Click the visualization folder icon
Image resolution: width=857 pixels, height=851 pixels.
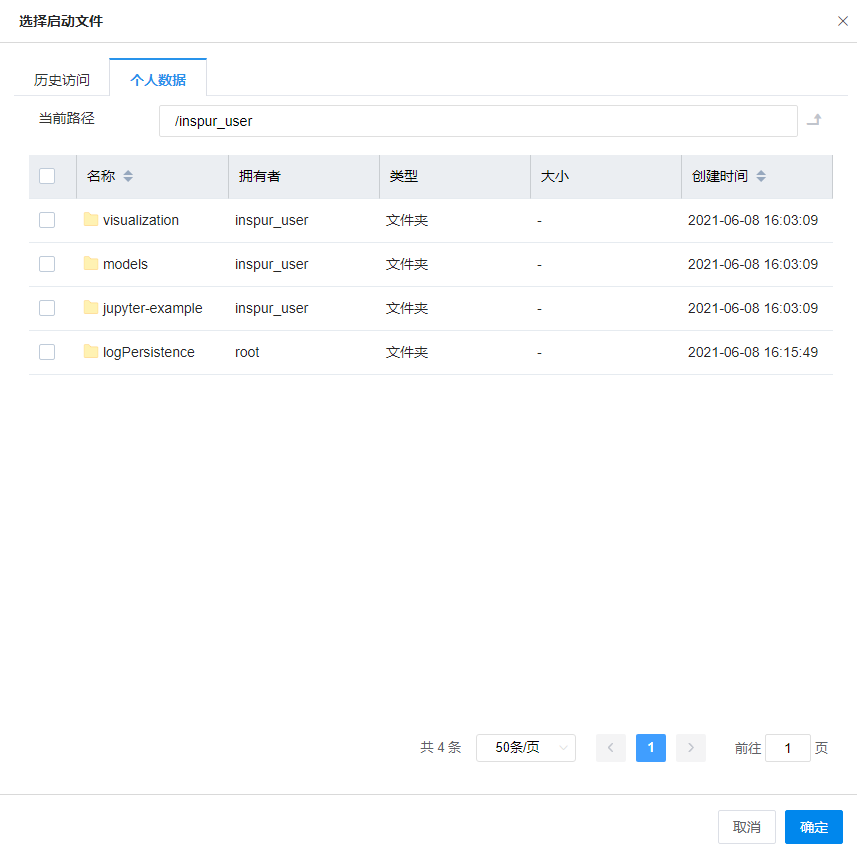click(x=91, y=220)
